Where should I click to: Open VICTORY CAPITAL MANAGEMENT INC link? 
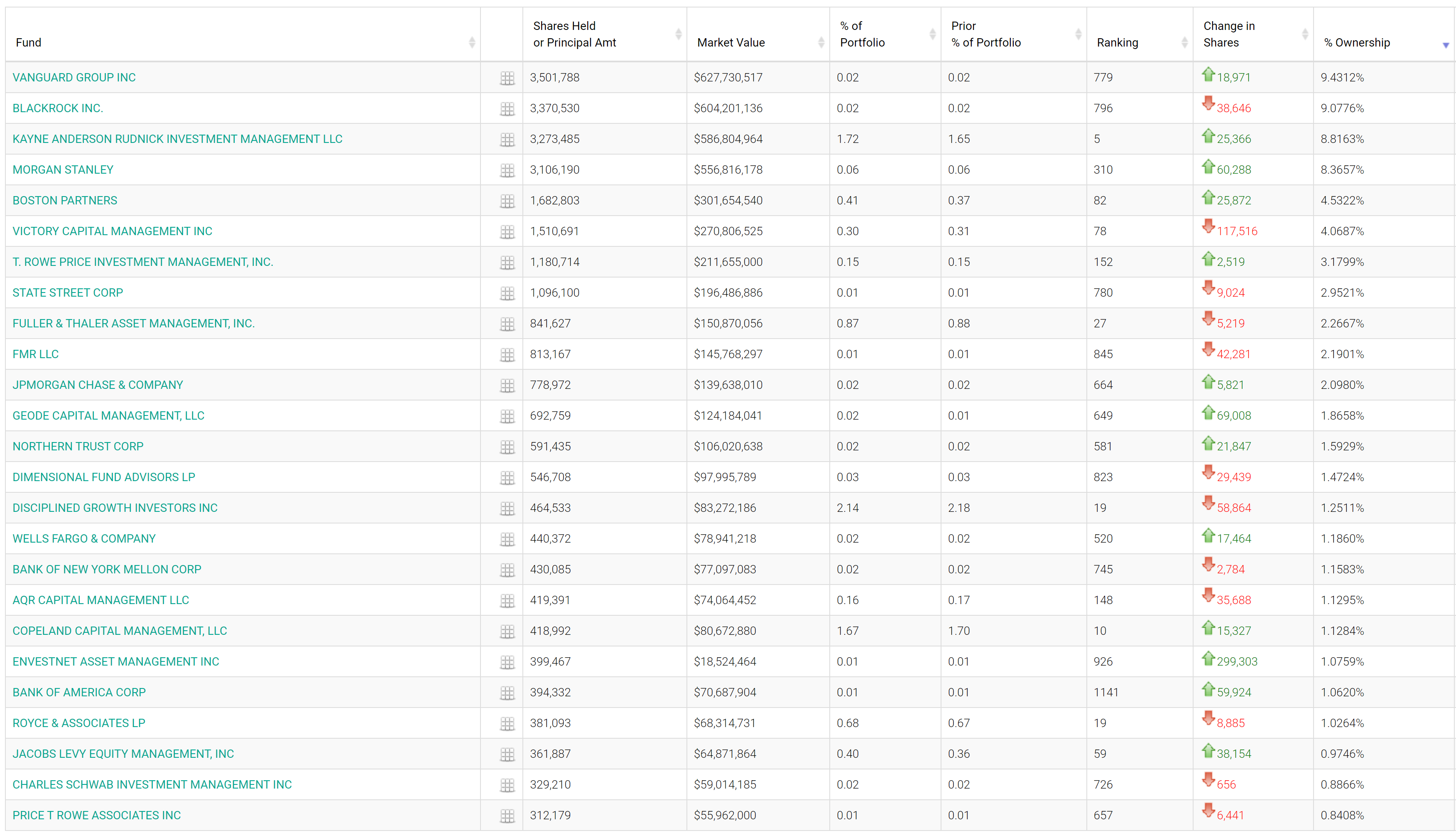112,231
